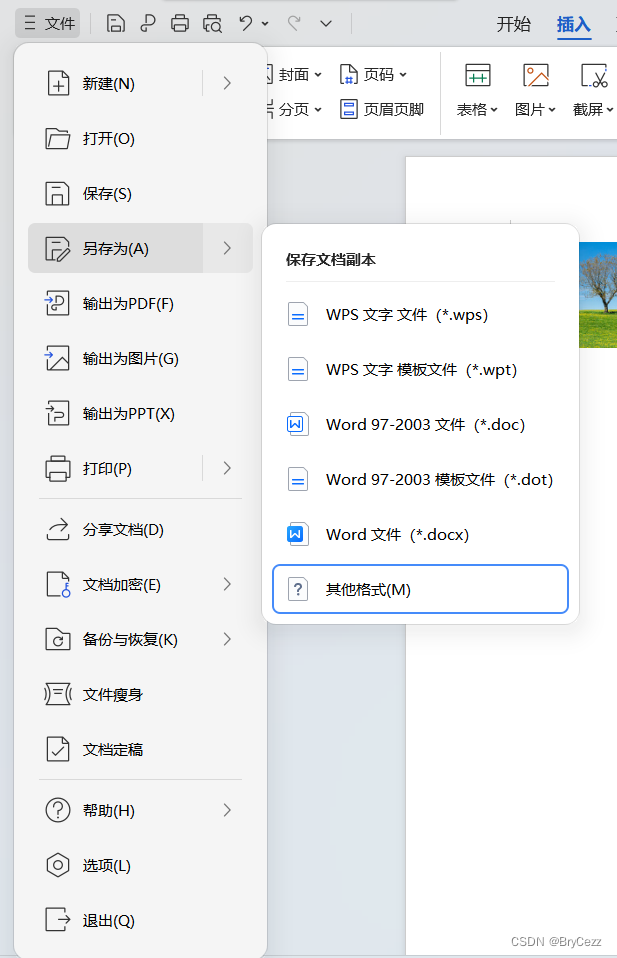Expand the 表格 dropdown arrow

click(494, 110)
